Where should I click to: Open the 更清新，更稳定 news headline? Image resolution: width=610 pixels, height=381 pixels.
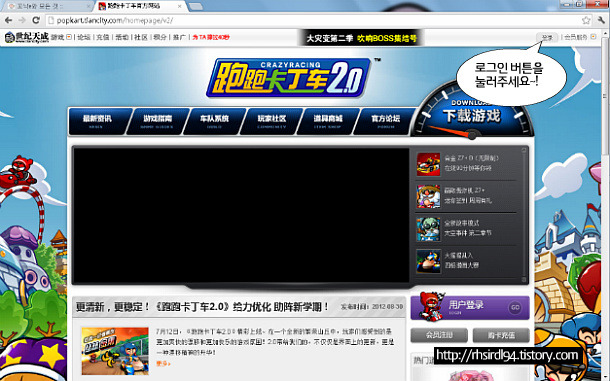pyautogui.click(x=202, y=307)
